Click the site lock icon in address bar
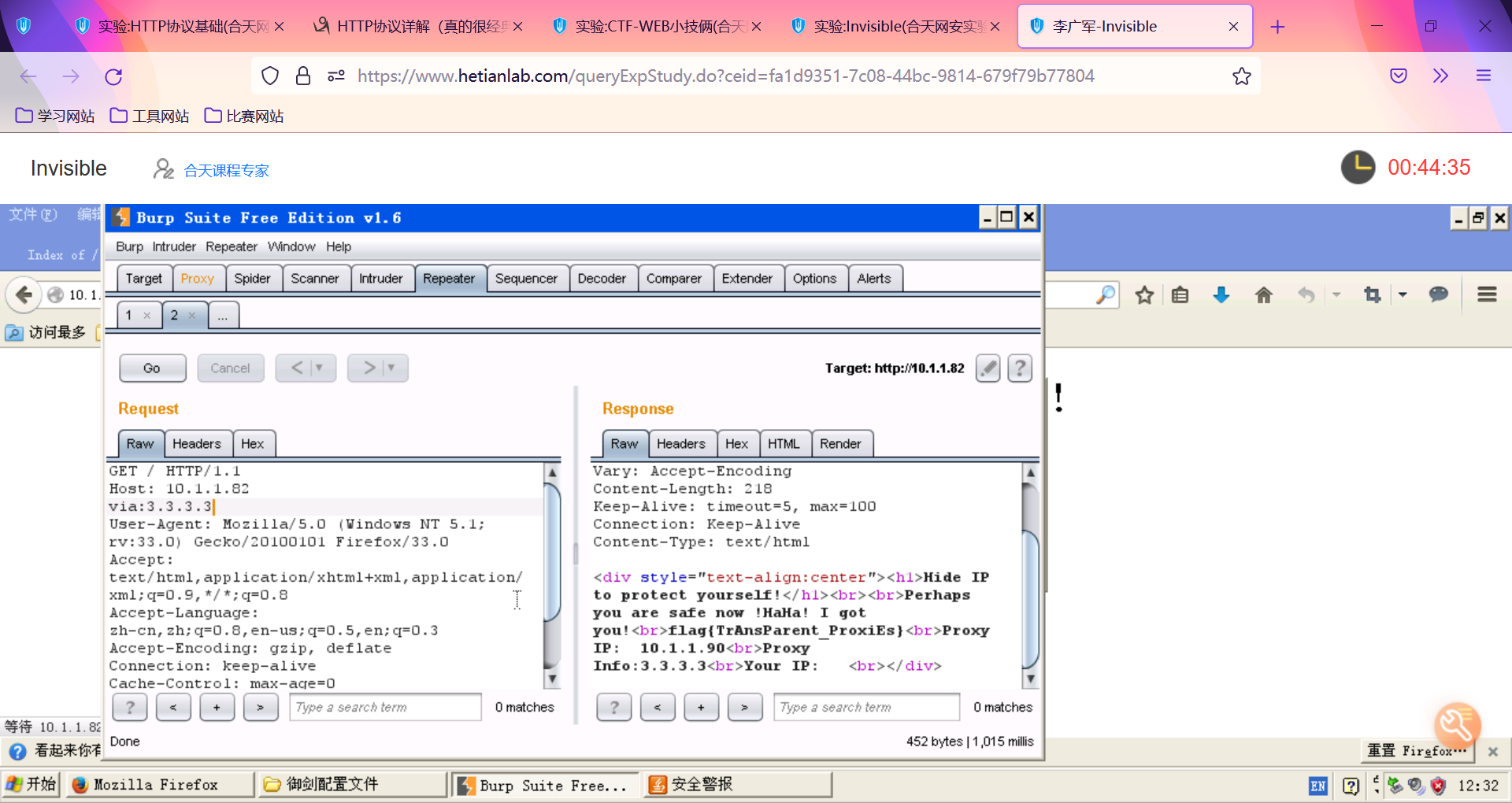The width and height of the screenshot is (1512, 803). [x=302, y=76]
